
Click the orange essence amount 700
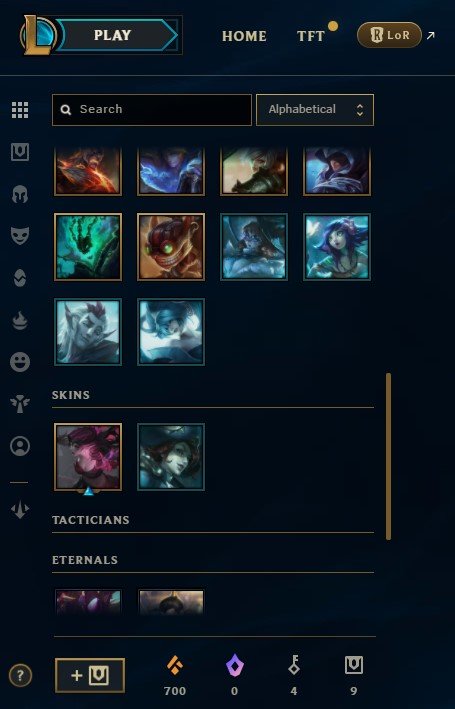[175, 691]
